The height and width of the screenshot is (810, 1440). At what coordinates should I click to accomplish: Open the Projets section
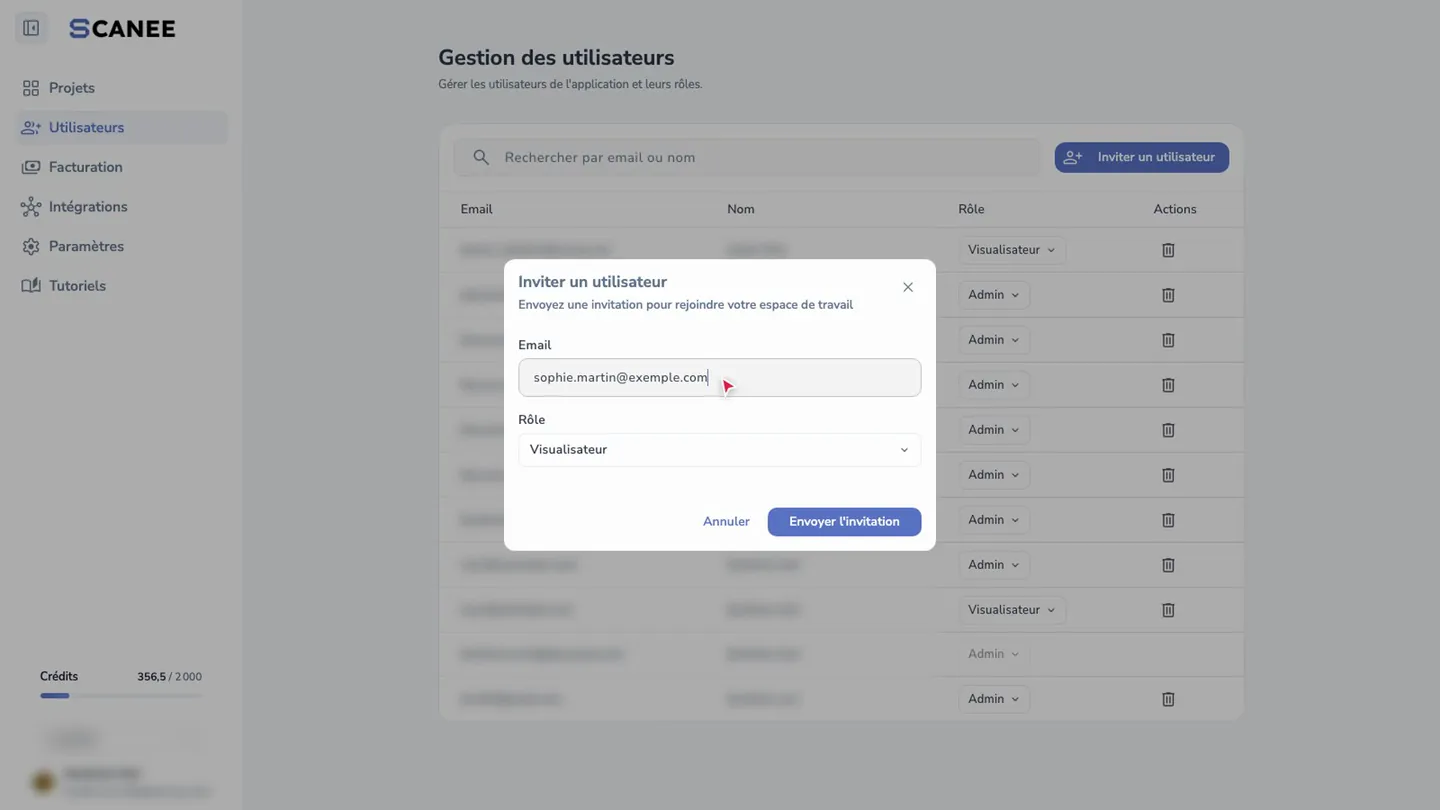(x=121, y=88)
